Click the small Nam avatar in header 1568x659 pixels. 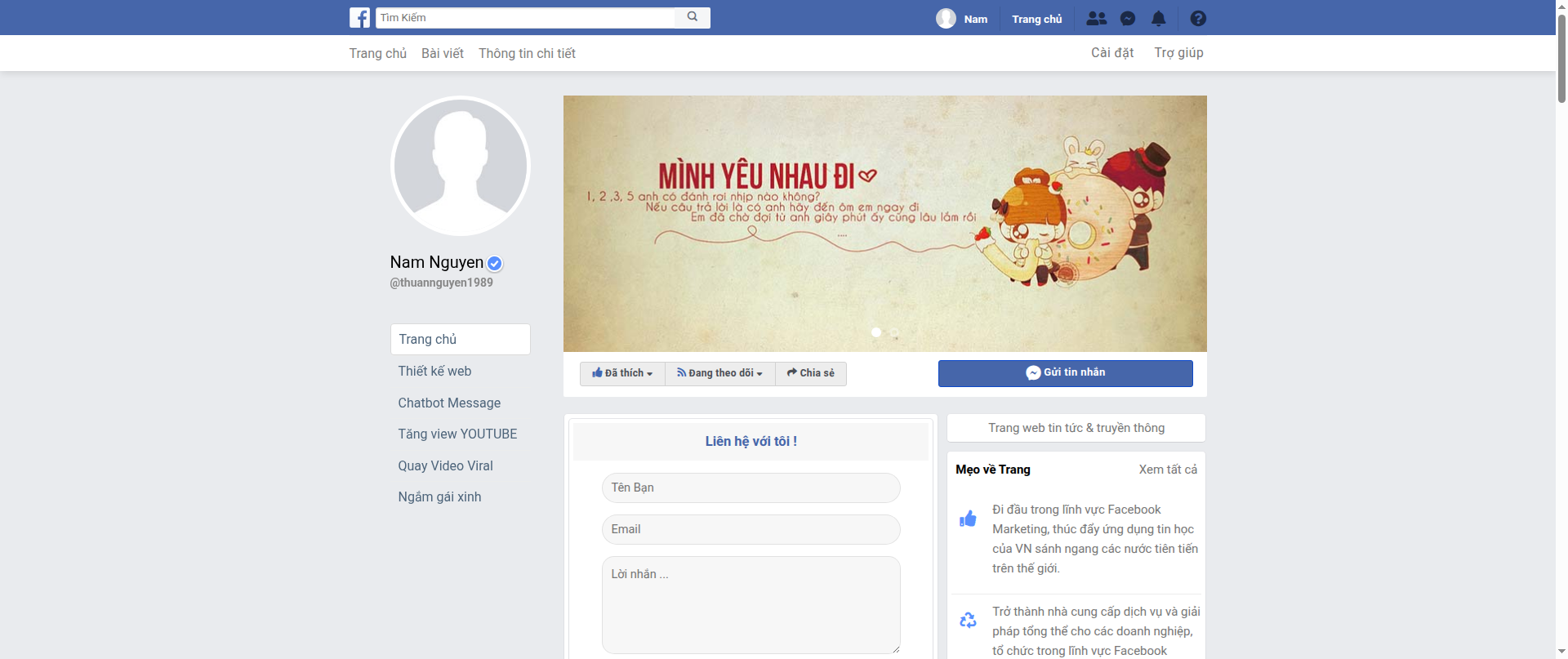tap(946, 18)
